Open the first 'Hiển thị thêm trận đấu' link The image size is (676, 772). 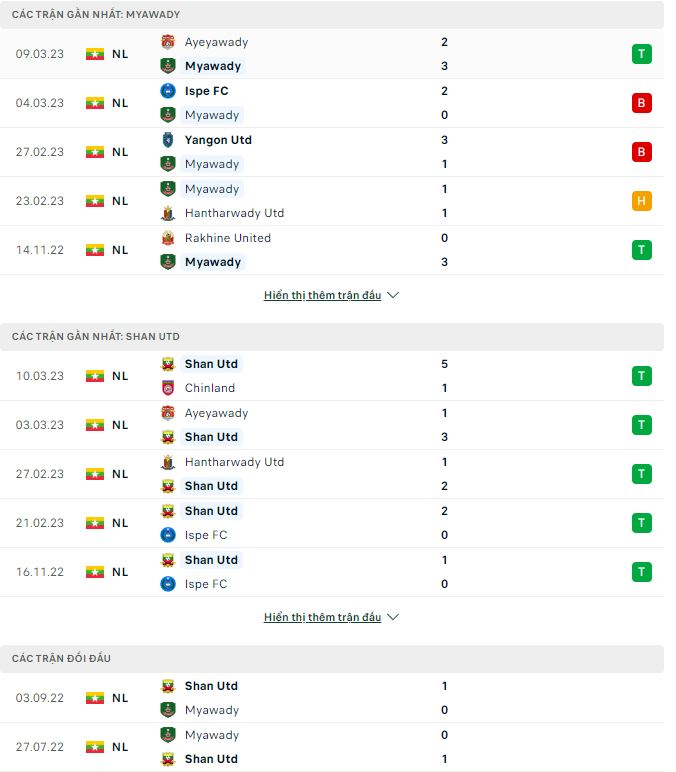tap(322, 295)
